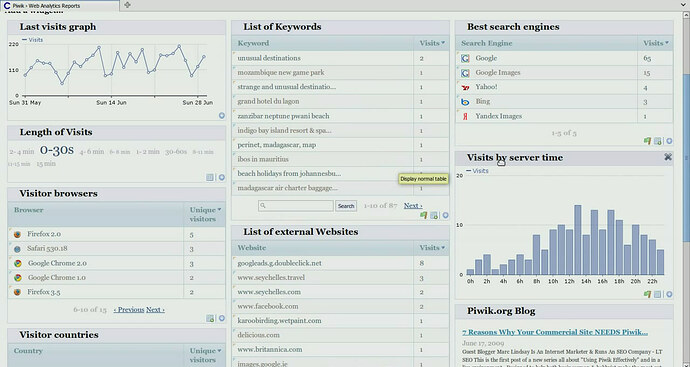The width and height of the screenshot is (690, 367).
Task: Sort search engines by Visits column
Action: click(x=656, y=43)
